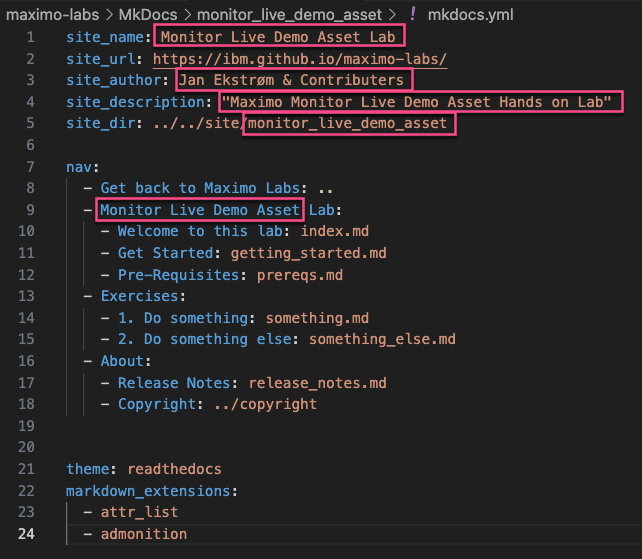Click the attr_list entry
Image resolution: width=642 pixels, height=559 pixels.
point(139,512)
